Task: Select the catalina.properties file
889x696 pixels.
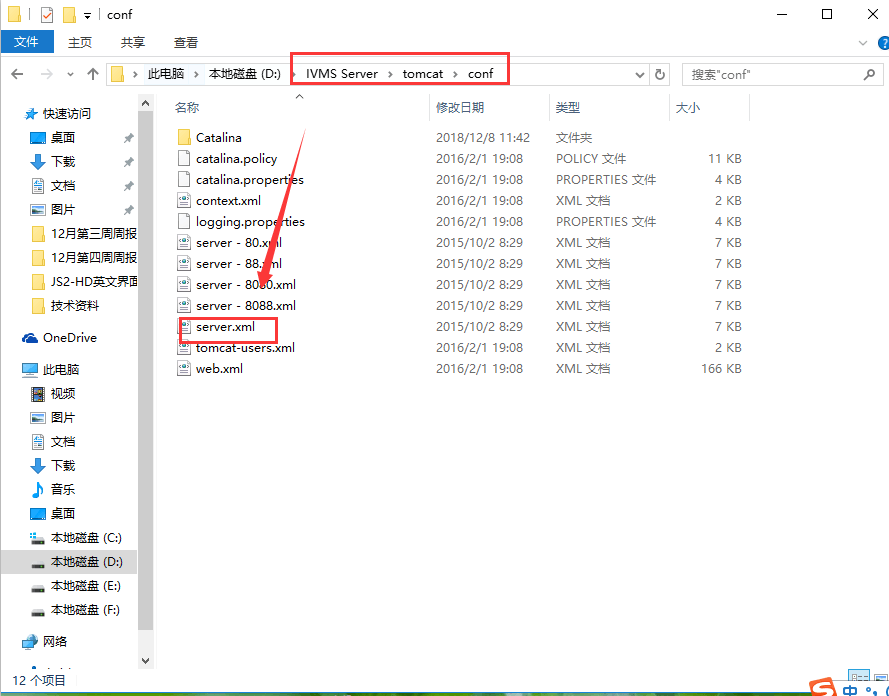Action: point(249,180)
